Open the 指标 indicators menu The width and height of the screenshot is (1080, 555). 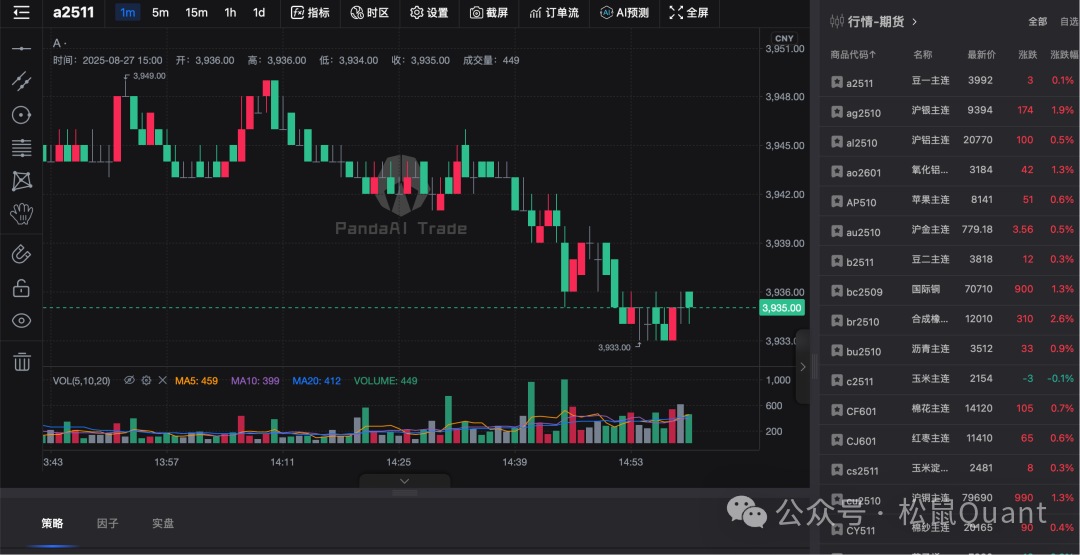310,12
